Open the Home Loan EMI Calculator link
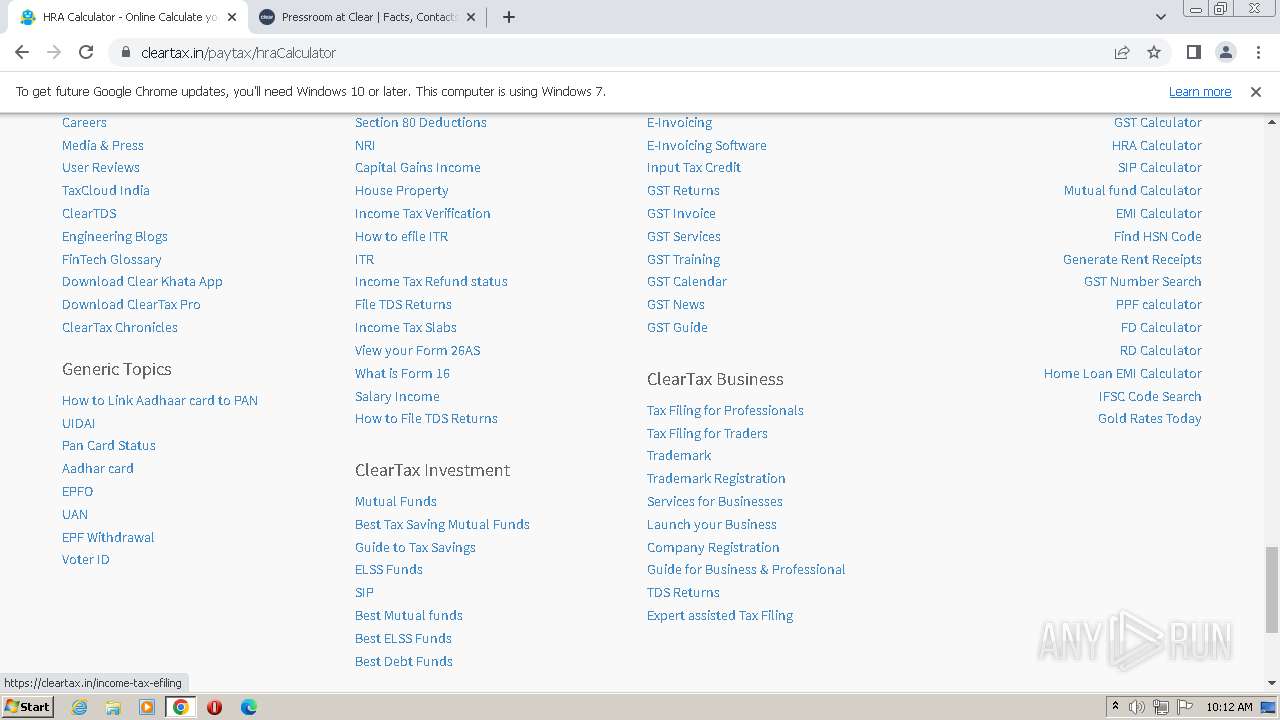The height and width of the screenshot is (720, 1280). click(x=1123, y=373)
